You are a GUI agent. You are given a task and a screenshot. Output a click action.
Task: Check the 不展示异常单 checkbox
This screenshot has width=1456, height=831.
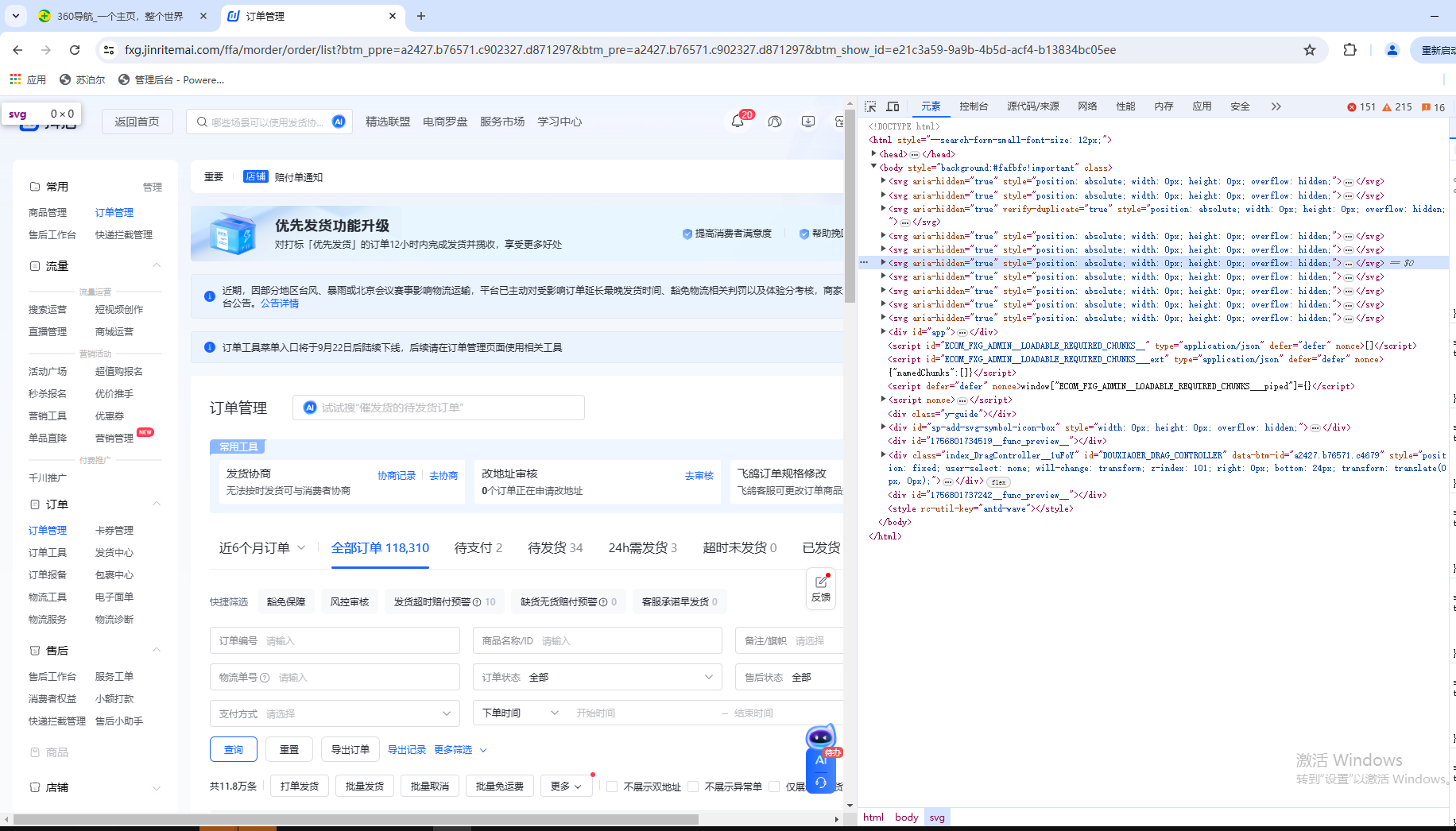693,787
